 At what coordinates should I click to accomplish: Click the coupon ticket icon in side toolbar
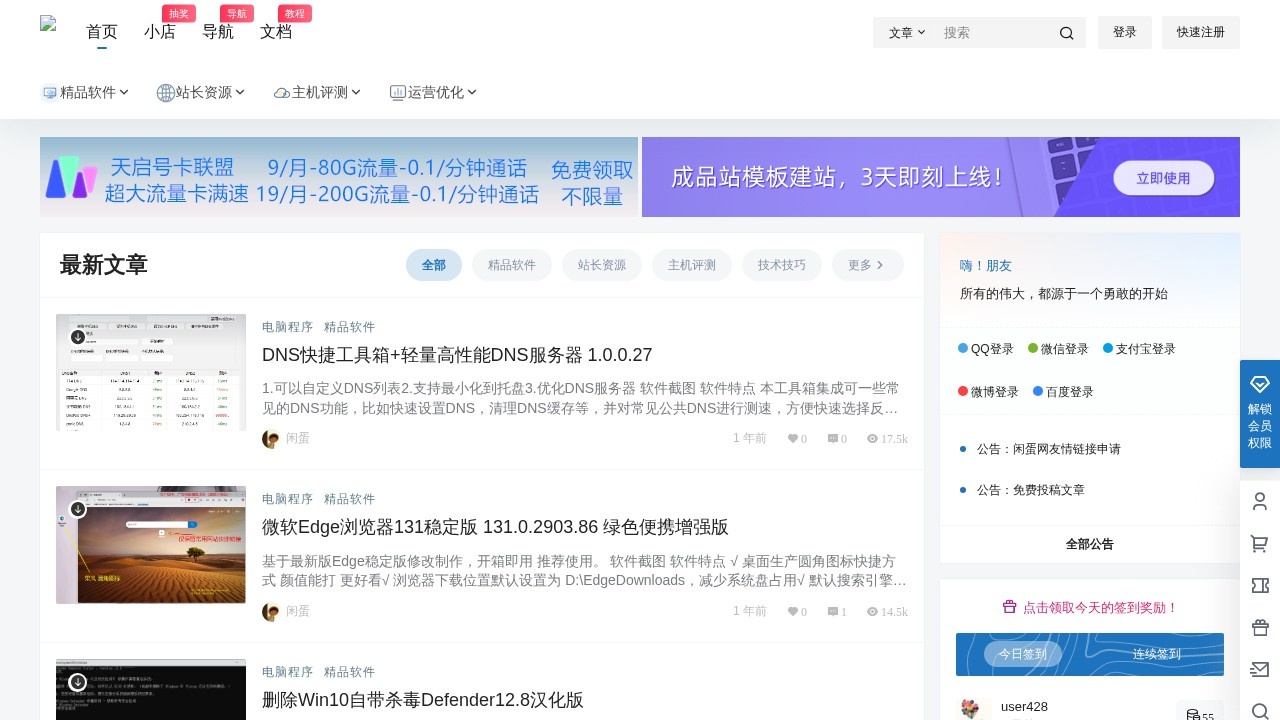[x=1260, y=586]
